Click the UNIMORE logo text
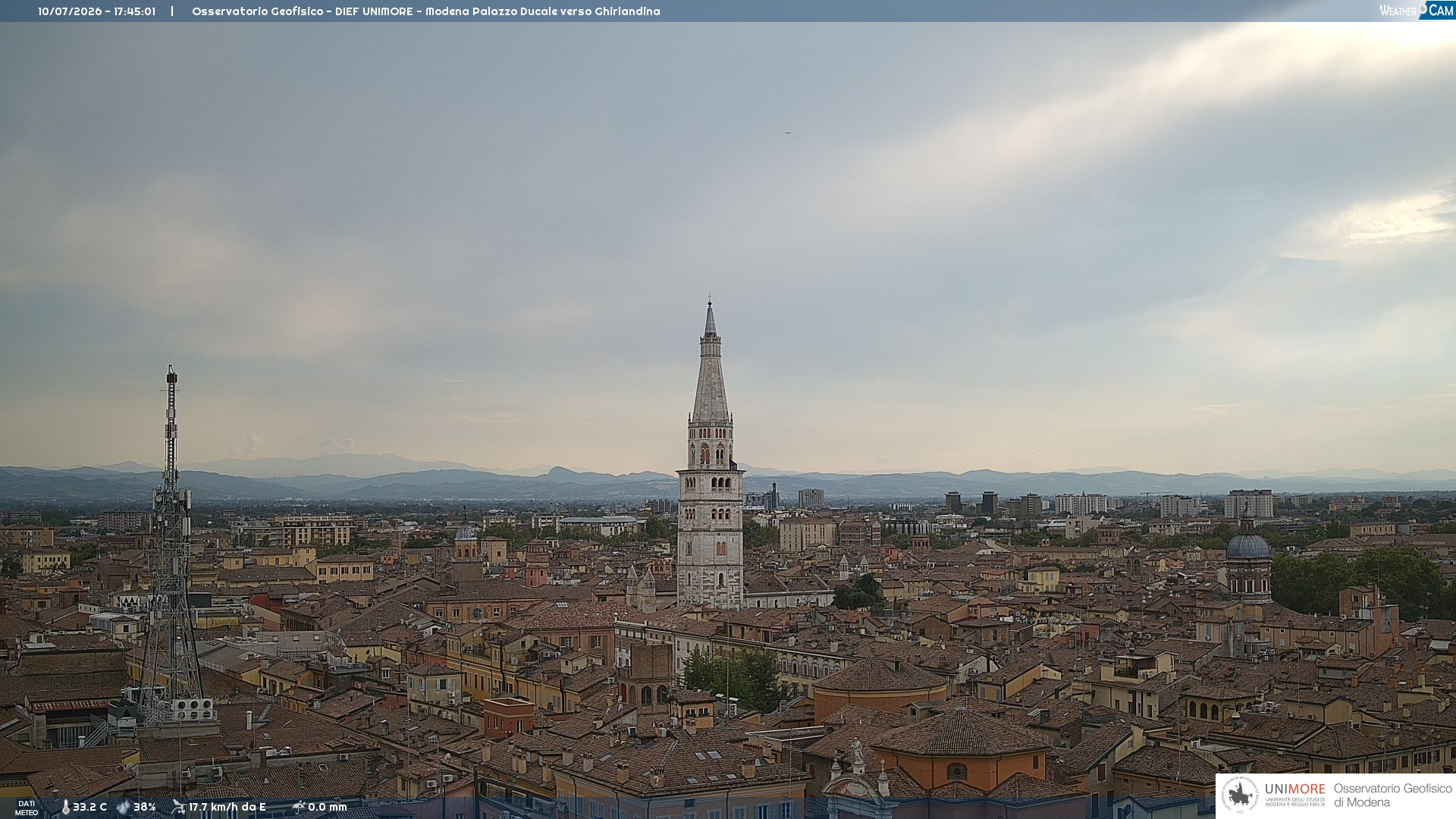 [x=1294, y=789]
